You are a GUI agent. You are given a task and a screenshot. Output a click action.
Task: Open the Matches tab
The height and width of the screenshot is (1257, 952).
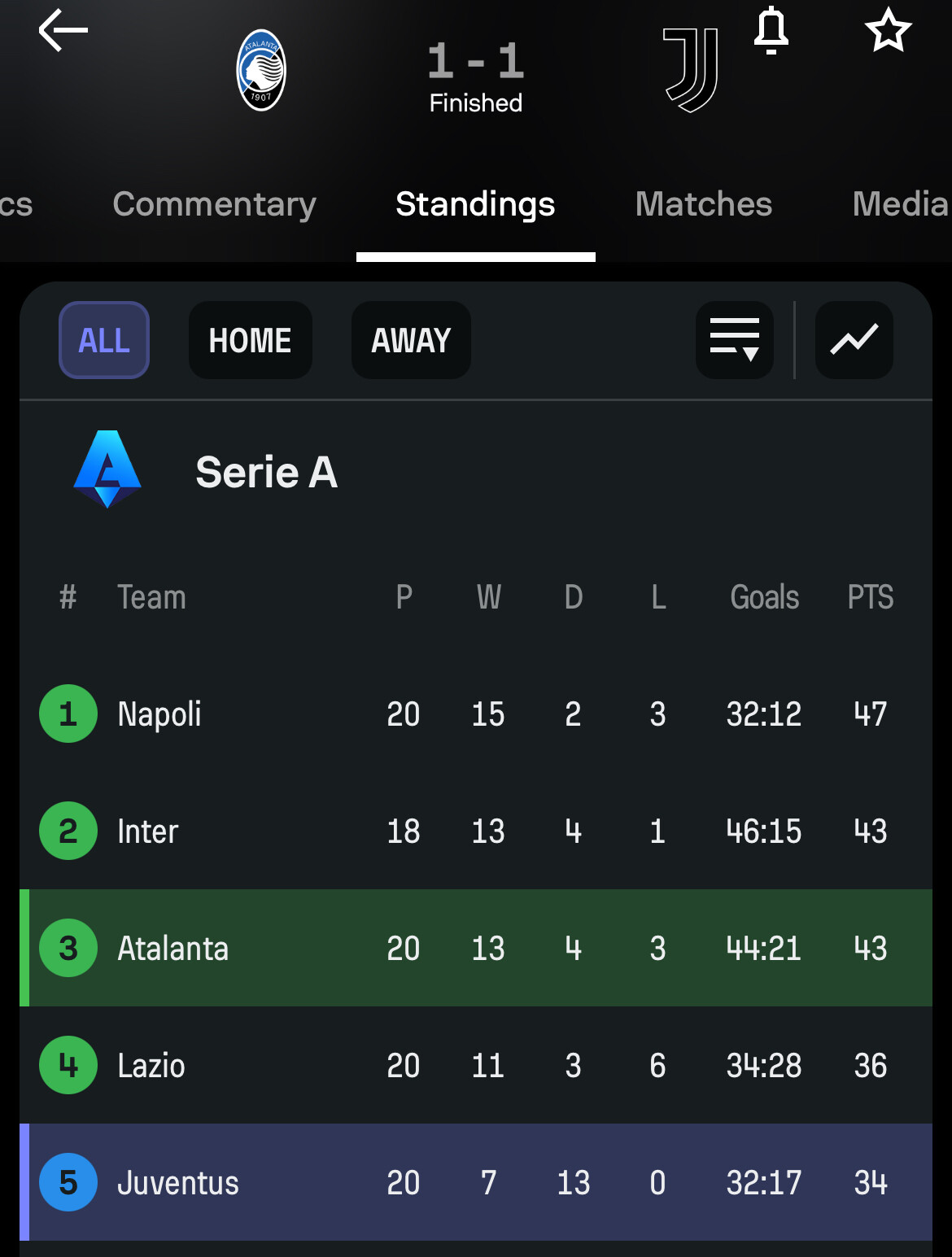[703, 204]
